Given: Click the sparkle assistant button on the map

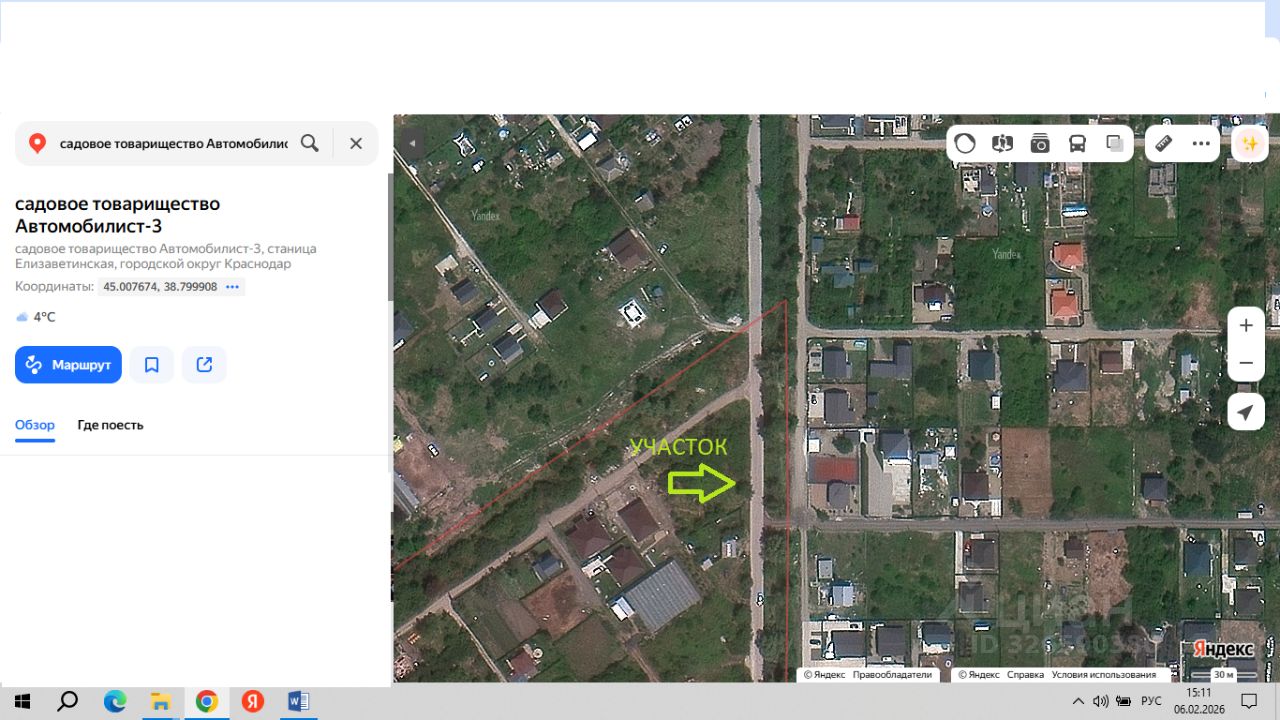Looking at the screenshot, I should [1249, 143].
